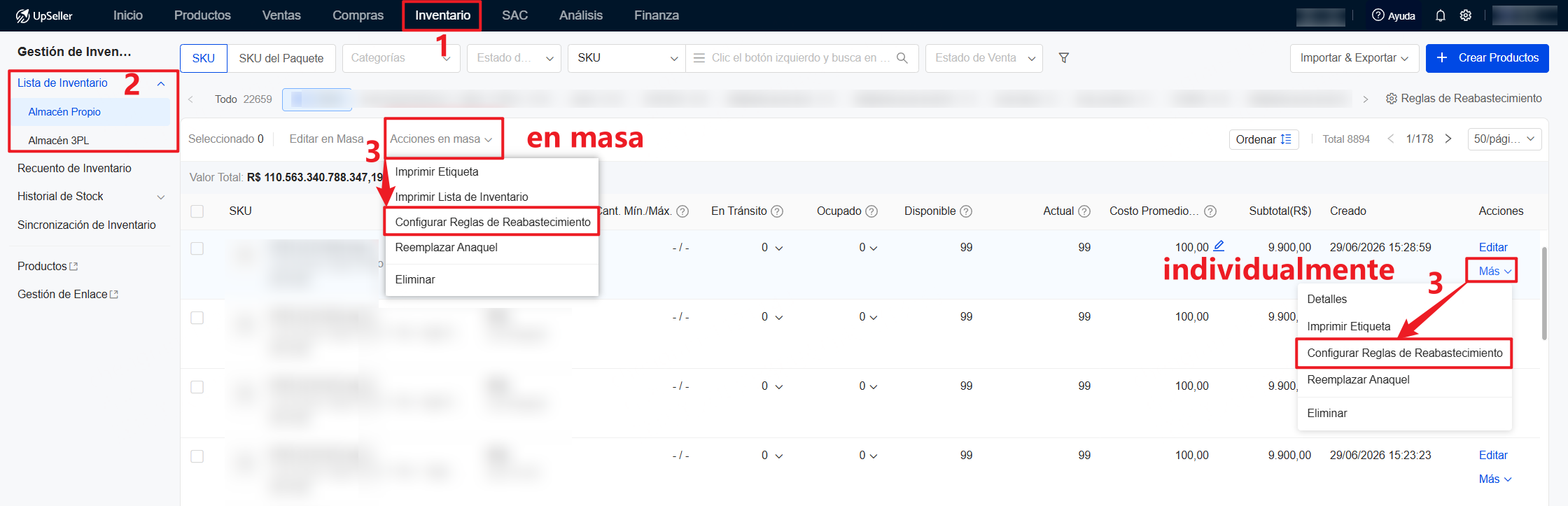Check the first row checkbox
This screenshot has height=506, width=1568.
pos(197,248)
